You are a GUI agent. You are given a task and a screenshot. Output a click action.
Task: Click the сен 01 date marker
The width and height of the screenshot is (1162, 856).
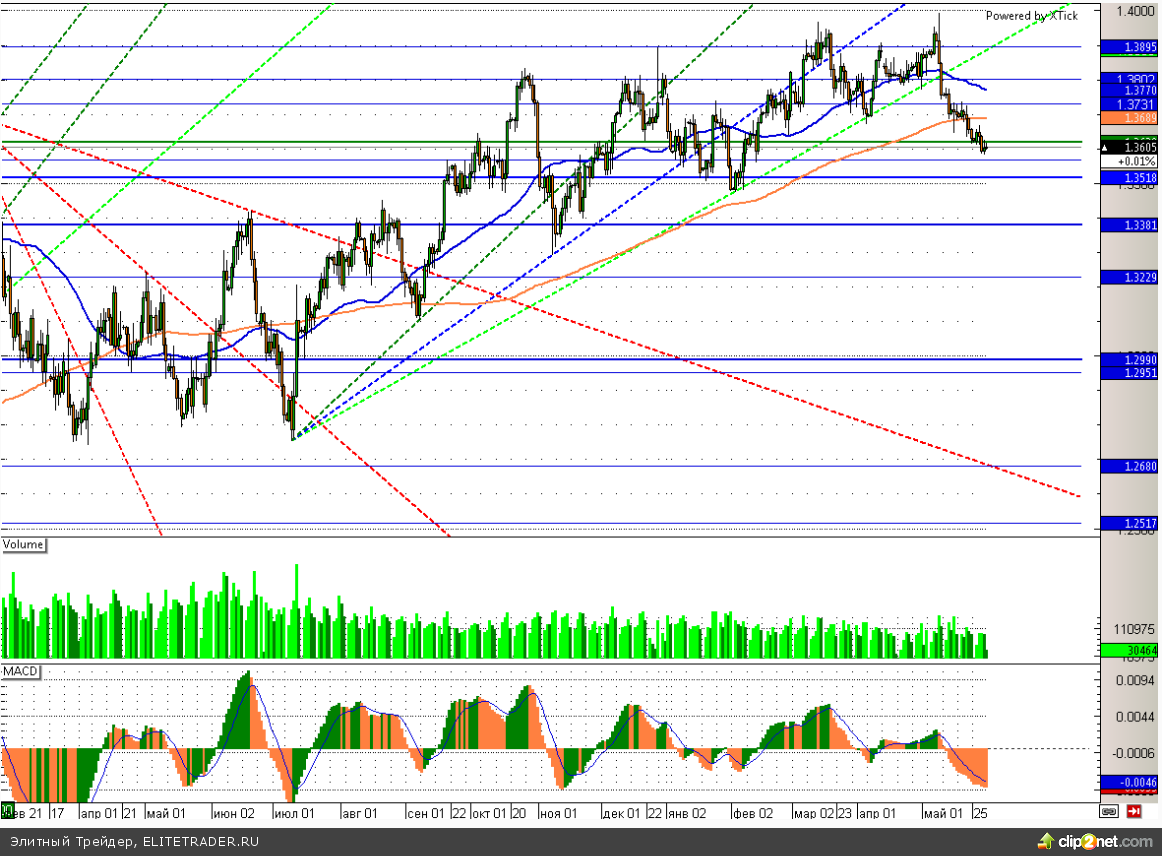[x=427, y=813]
